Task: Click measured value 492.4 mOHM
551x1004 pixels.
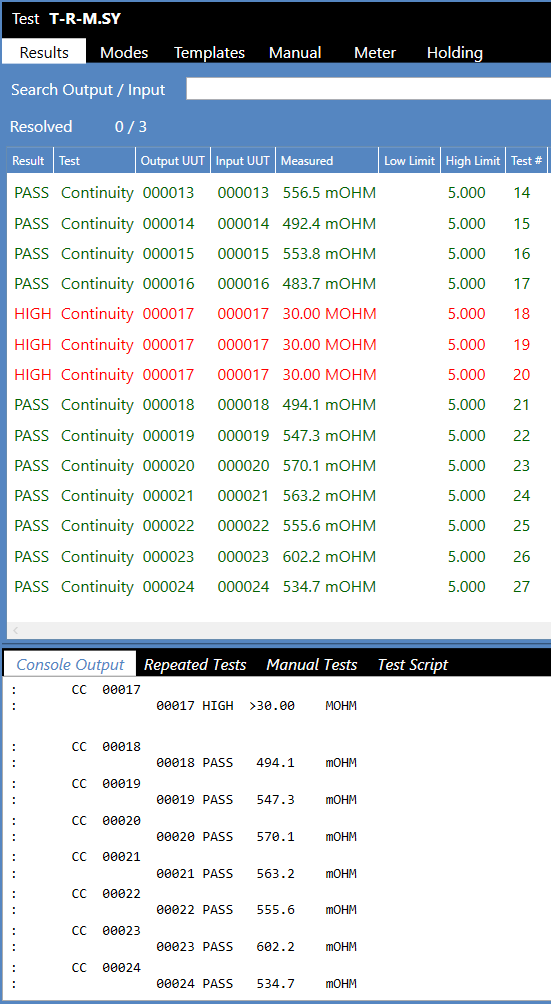Action: [329, 223]
